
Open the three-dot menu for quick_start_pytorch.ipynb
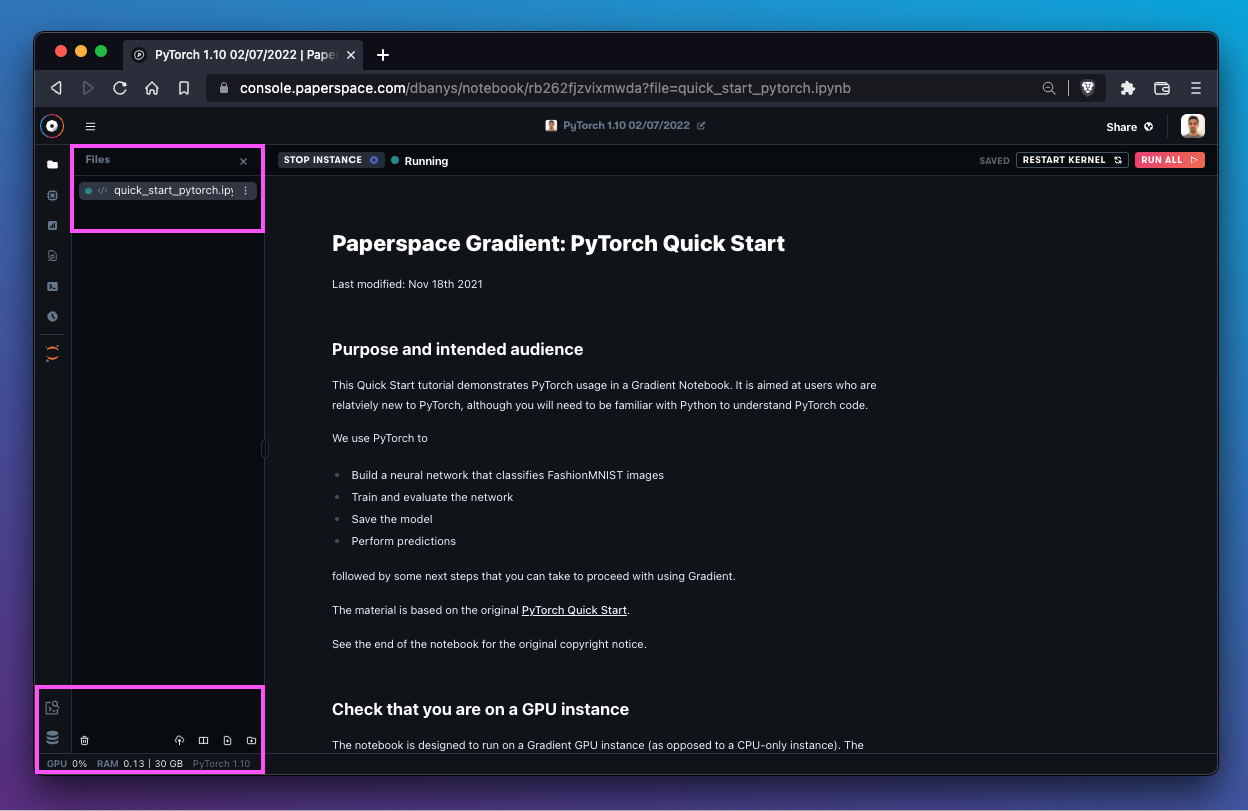(246, 190)
